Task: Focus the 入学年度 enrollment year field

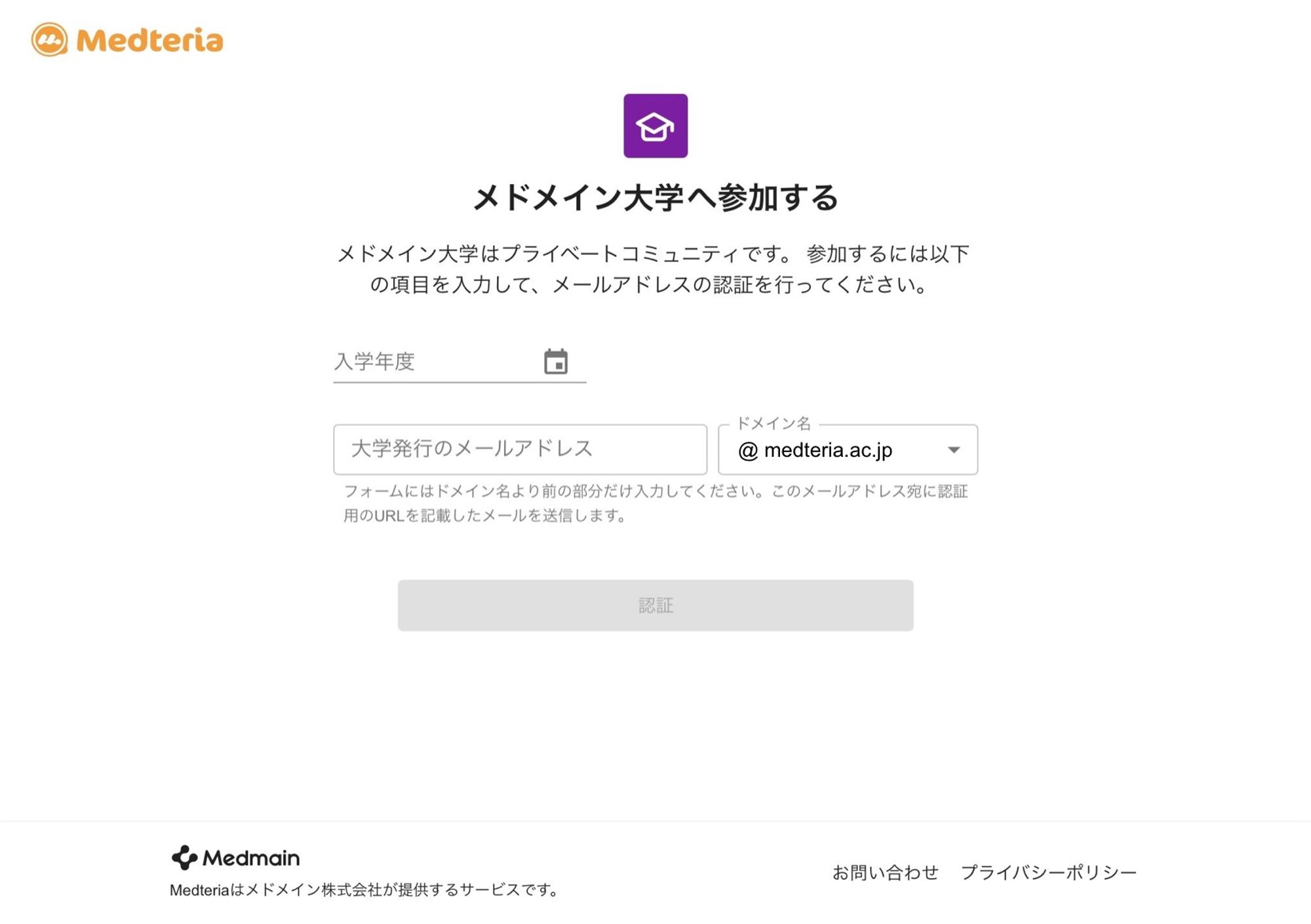Action: pos(460,362)
